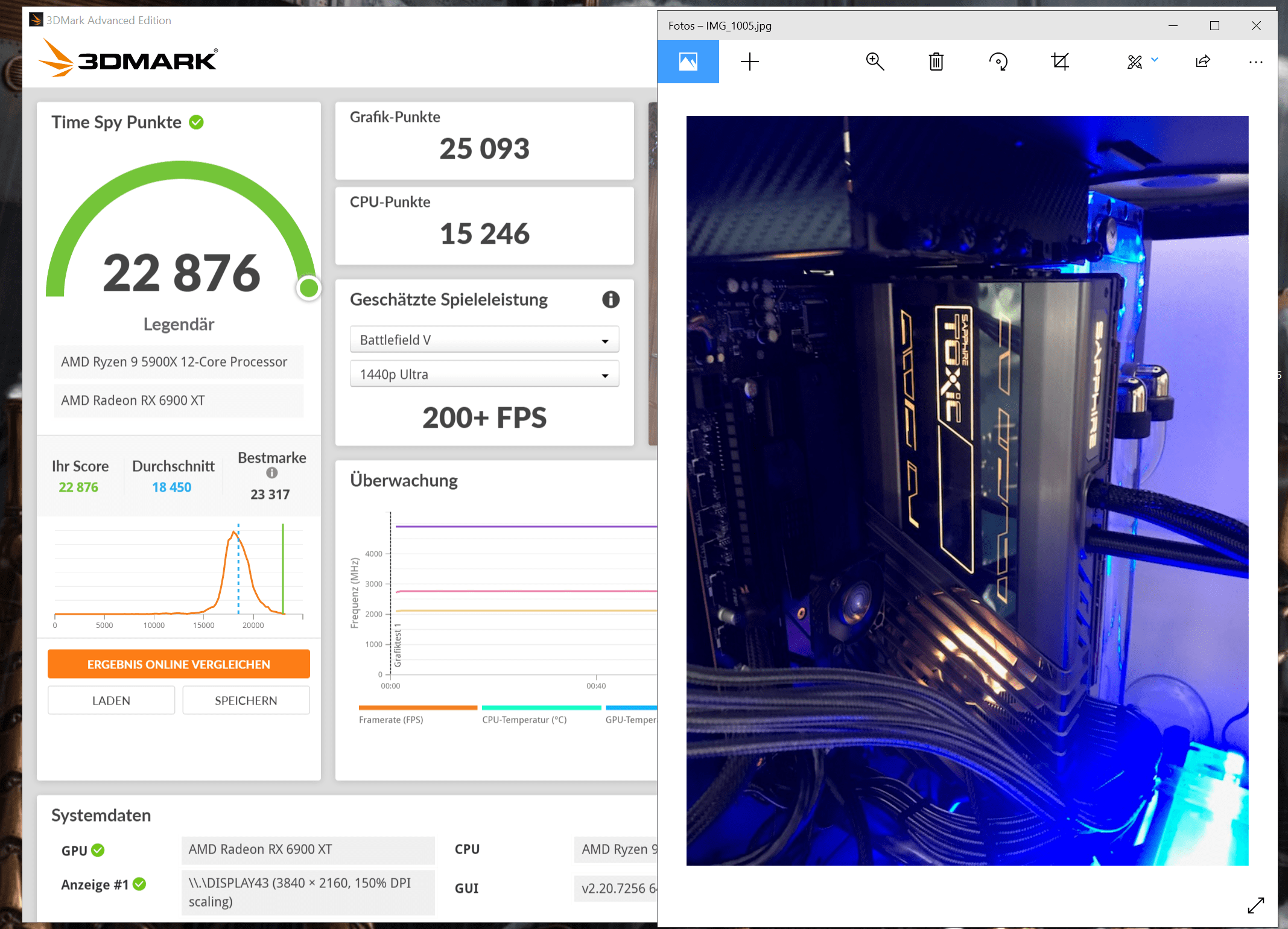Click the info icon under Bestmarke
The width and height of the screenshot is (1288, 929).
(x=272, y=473)
